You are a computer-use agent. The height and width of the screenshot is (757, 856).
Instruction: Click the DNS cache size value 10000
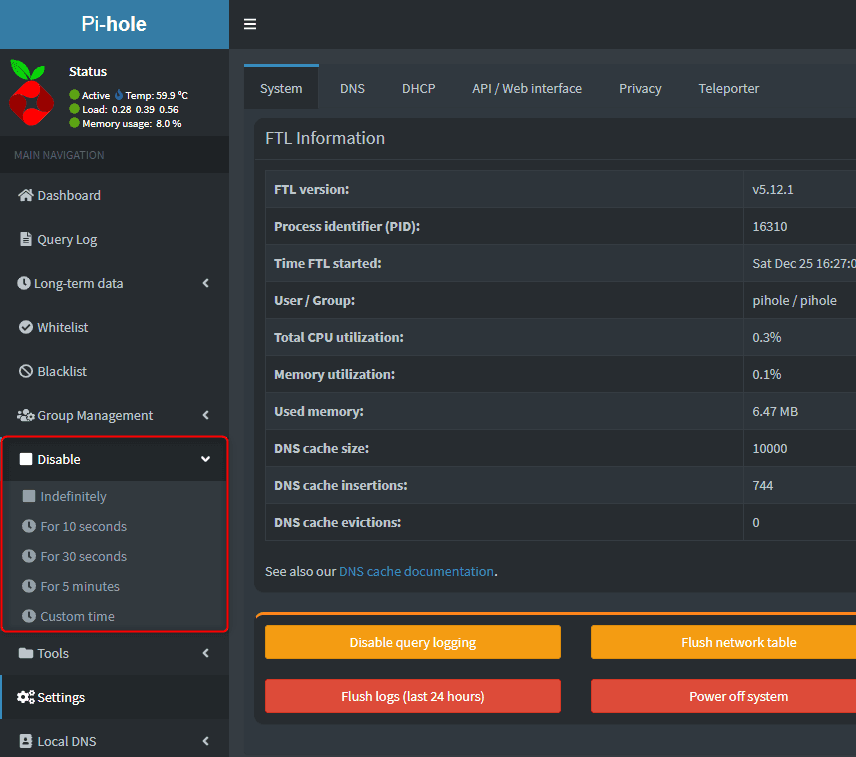770,448
